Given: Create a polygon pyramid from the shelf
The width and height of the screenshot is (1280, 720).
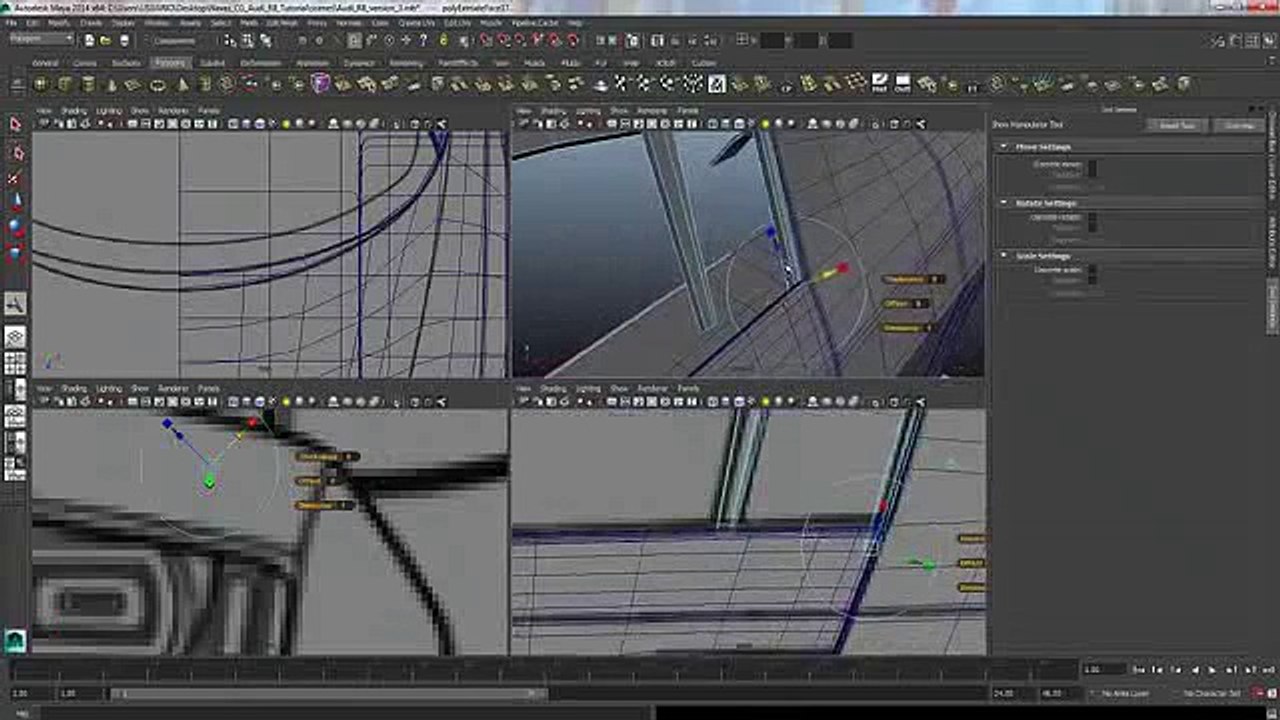Looking at the screenshot, I should pyautogui.click(x=182, y=85).
